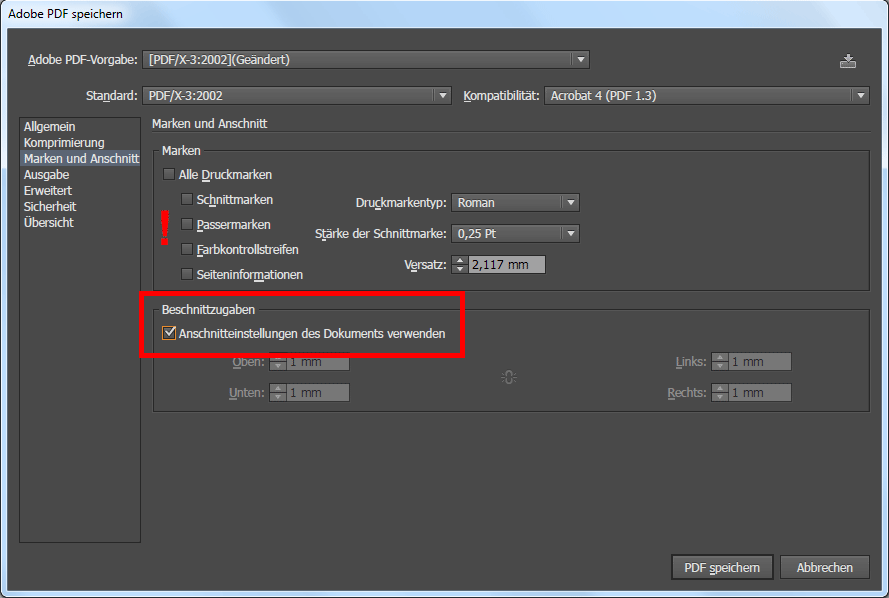Image resolution: width=889 pixels, height=598 pixels.
Task: Enable the Alle Druckmarken checkbox
Action: tap(170, 175)
